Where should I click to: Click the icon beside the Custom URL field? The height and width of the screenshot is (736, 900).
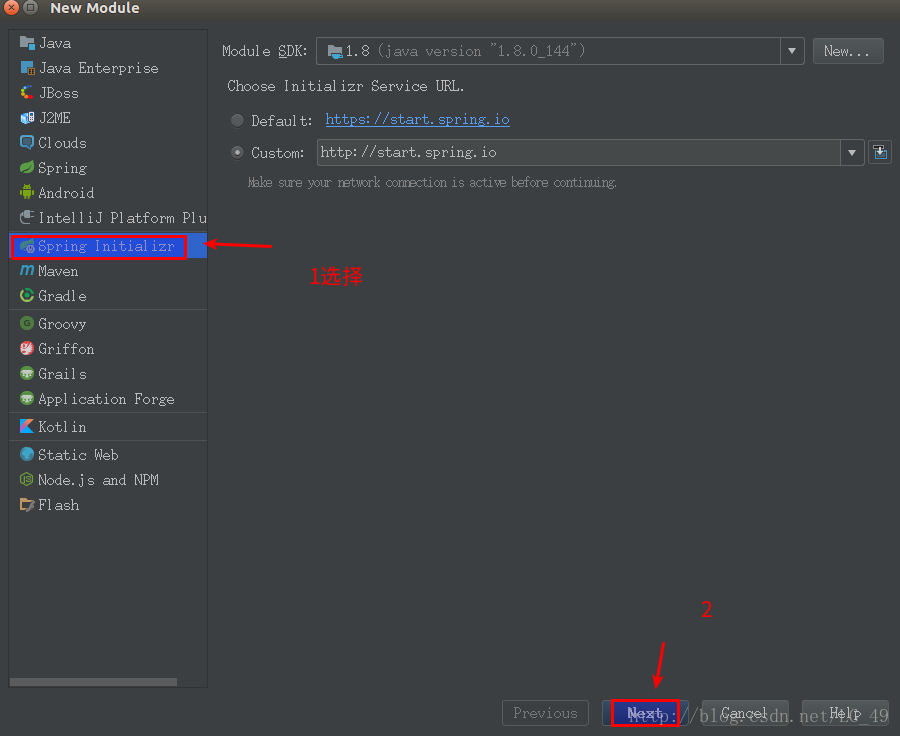click(880, 152)
